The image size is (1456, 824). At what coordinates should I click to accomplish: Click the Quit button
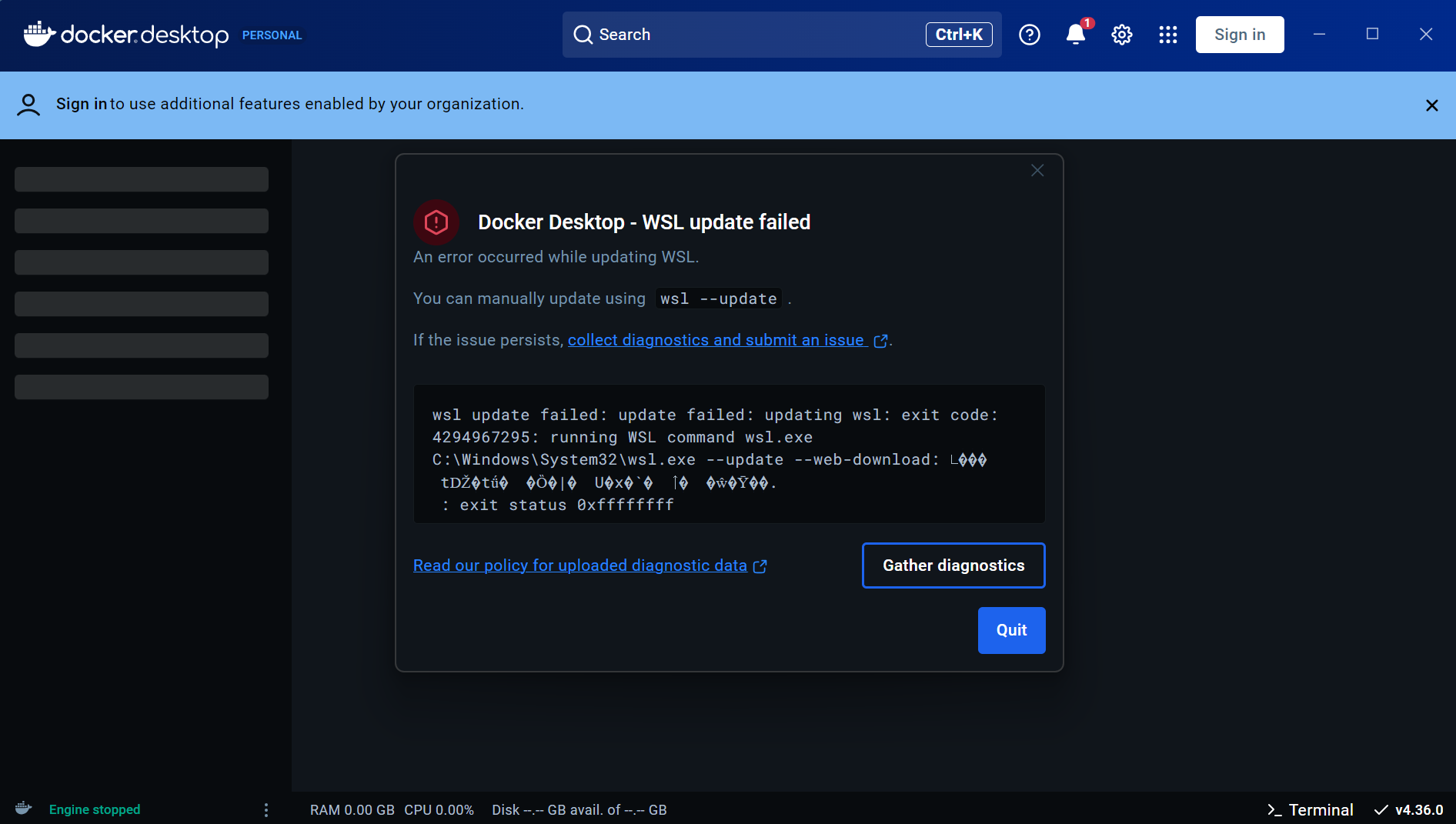(1011, 630)
